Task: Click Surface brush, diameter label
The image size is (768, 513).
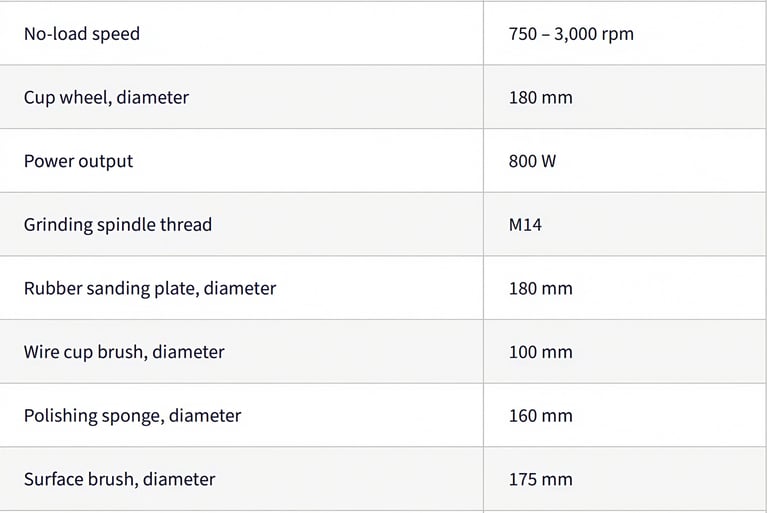Action: coord(120,479)
